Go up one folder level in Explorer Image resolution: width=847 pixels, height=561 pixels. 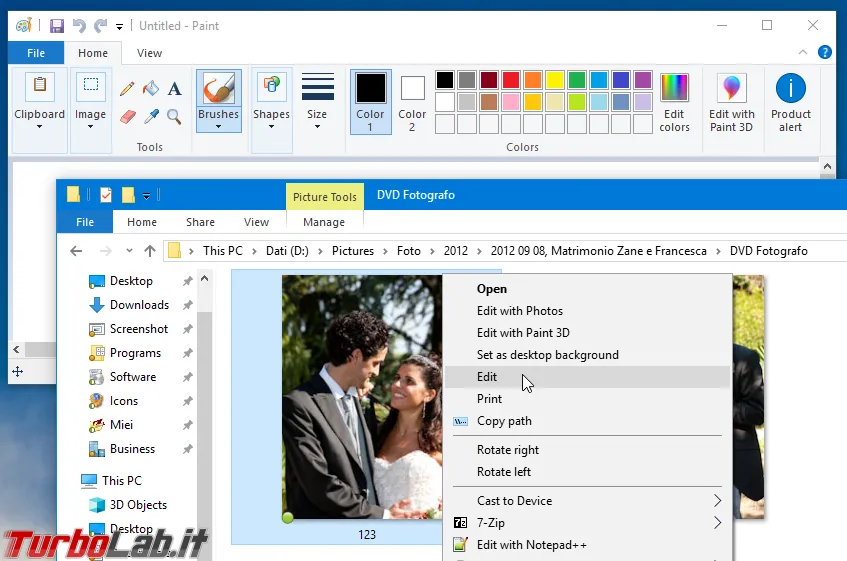[150, 251]
